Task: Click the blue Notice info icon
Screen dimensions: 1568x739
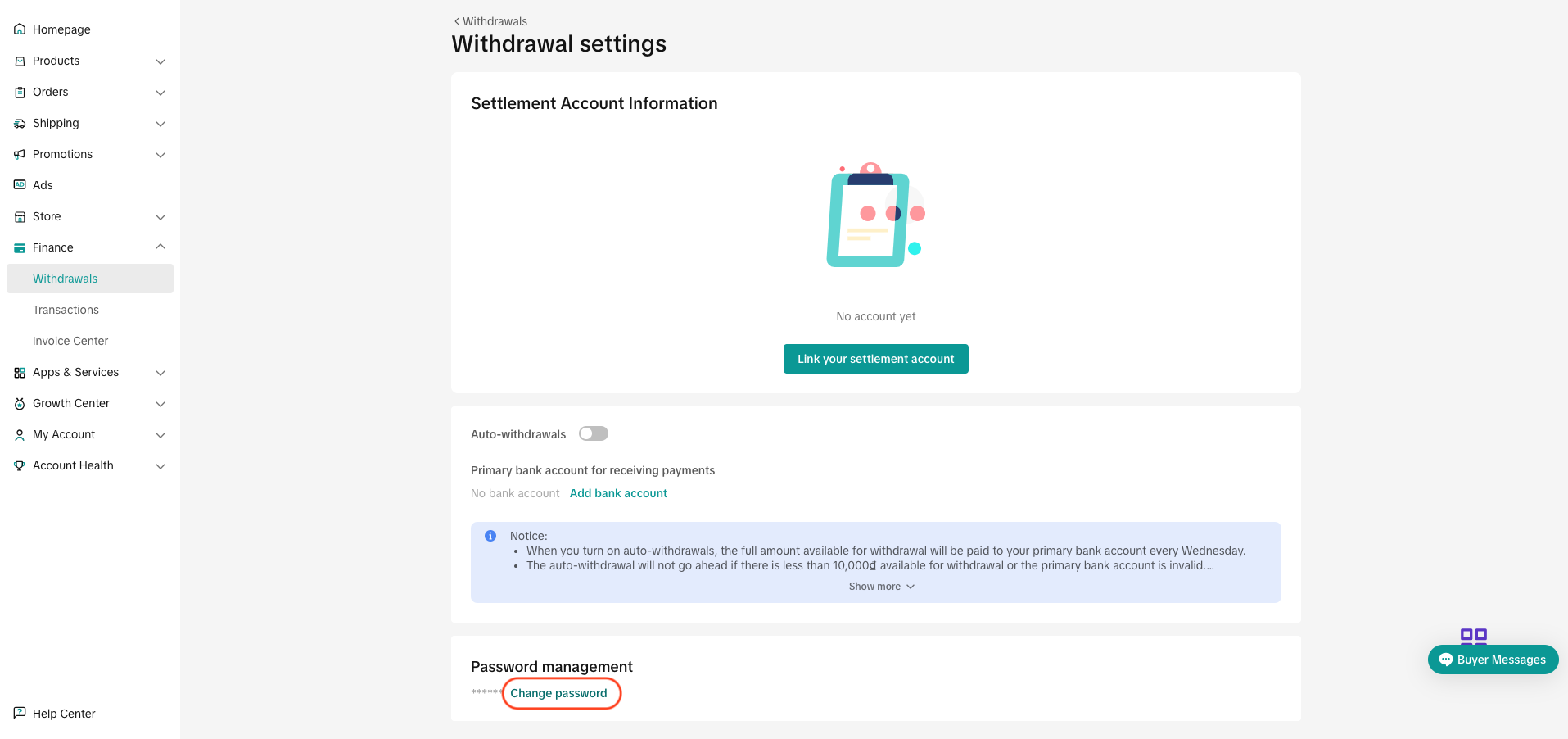Action: pyautogui.click(x=490, y=536)
